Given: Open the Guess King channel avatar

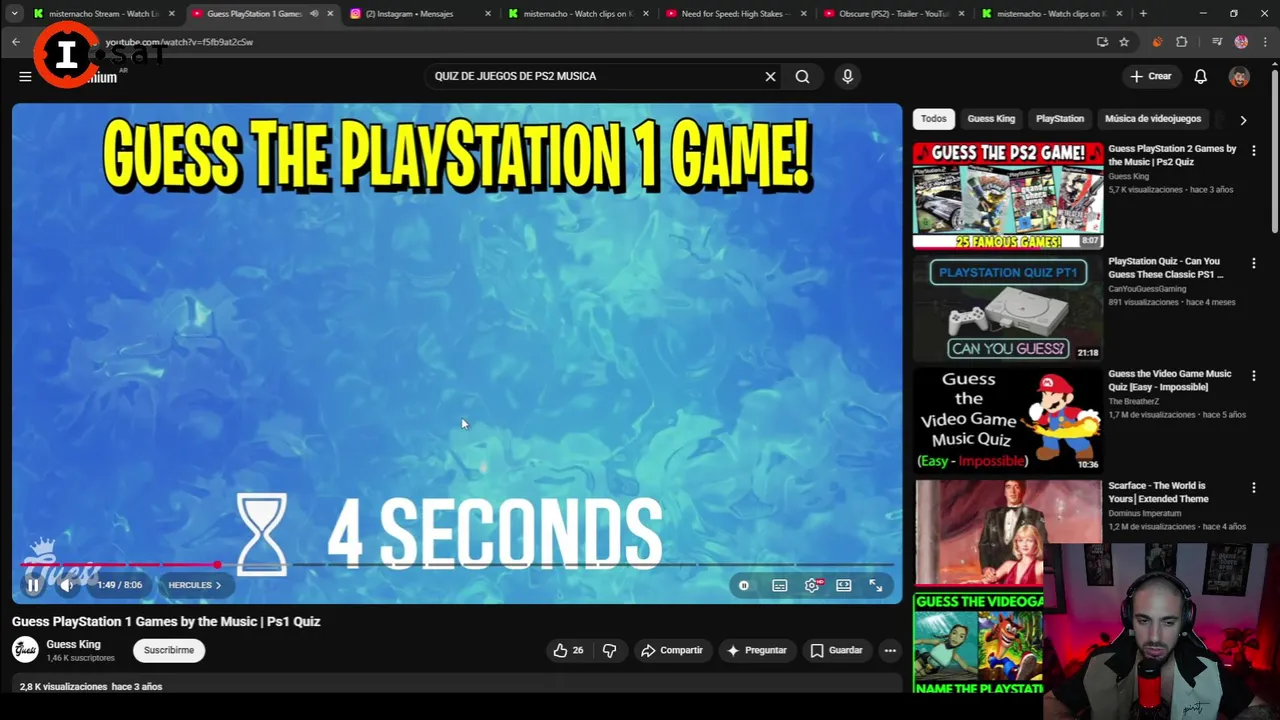Looking at the screenshot, I should (25, 650).
